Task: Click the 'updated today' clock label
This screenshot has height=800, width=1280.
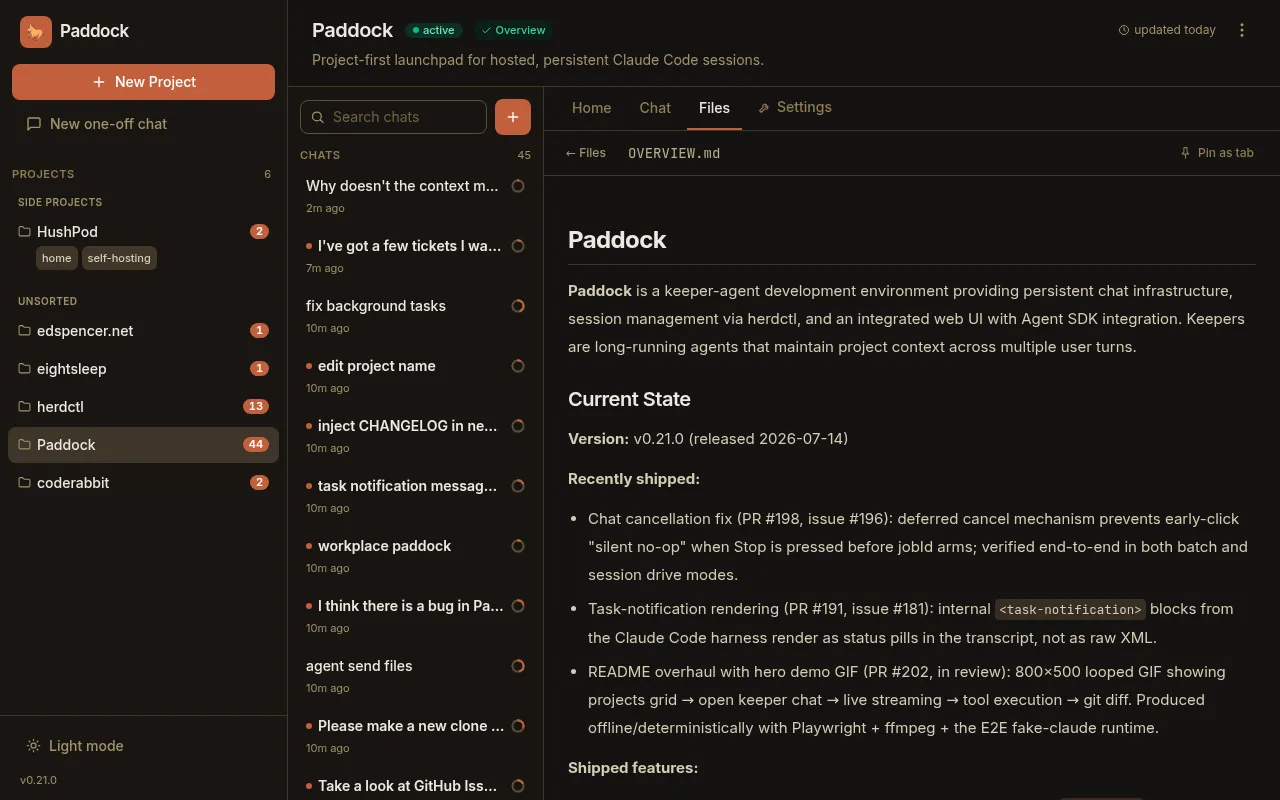Action: tap(1167, 30)
